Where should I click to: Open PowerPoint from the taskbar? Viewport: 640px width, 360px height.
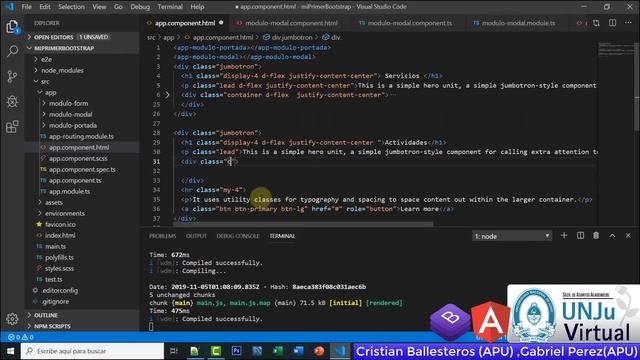click(x=319, y=351)
